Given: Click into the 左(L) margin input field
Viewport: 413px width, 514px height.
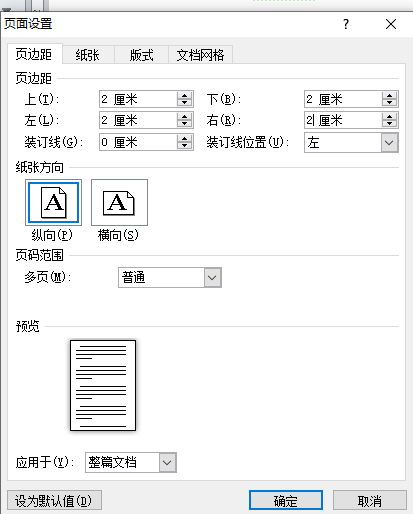Looking at the screenshot, I should pos(138,120).
